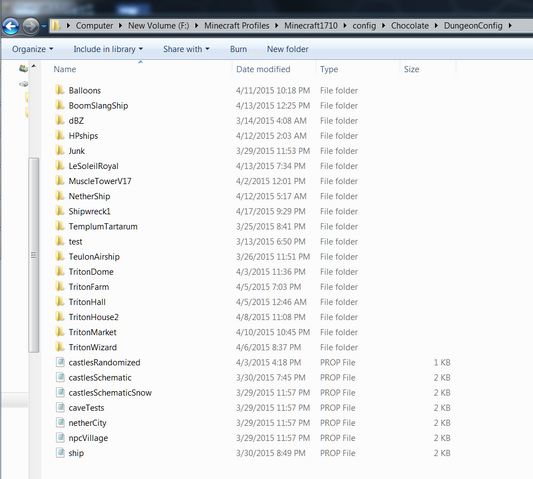Screen dimensions: 533x479
Task: Select the Shipwreck1 folder icon
Action: click(60, 211)
